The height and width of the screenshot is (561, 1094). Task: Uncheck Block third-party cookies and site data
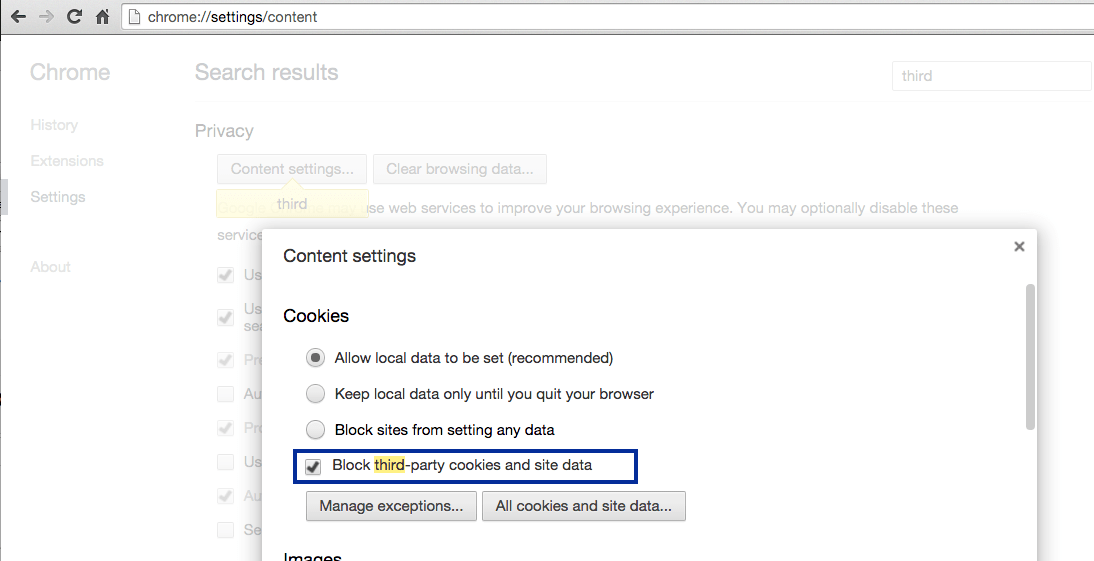(313, 466)
